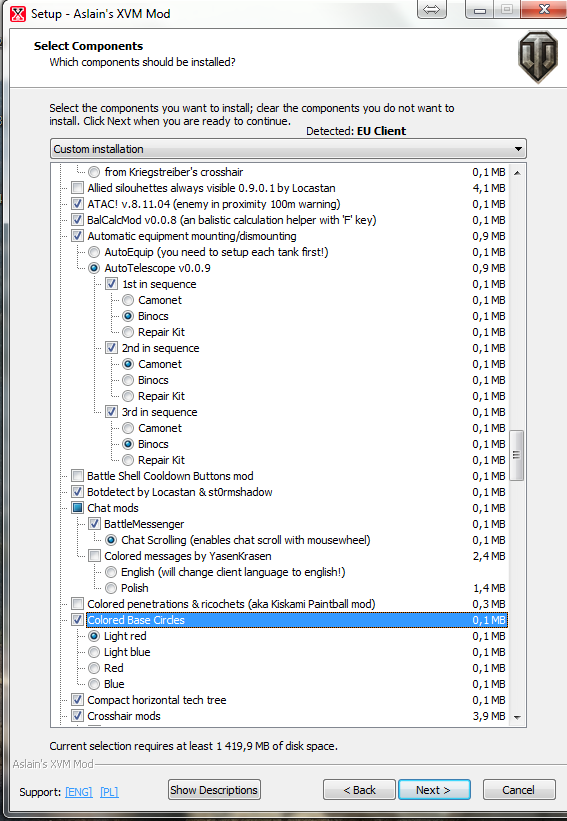Click the component list scrollbar thumb
The height and width of the screenshot is (821, 567).
517,455
